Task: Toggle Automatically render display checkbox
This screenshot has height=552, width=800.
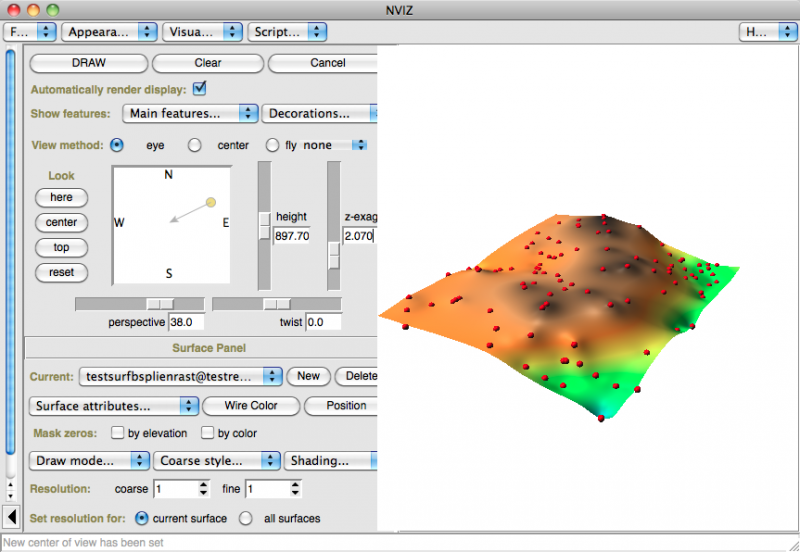Action: 199,88
